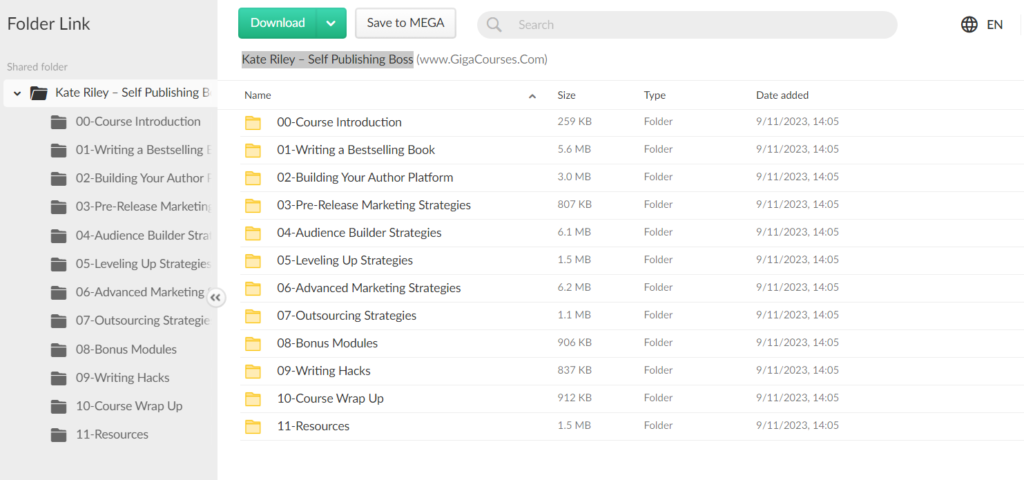Toggle Name column sort arrow
This screenshot has width=1024, height=480.
click(532, 96)
